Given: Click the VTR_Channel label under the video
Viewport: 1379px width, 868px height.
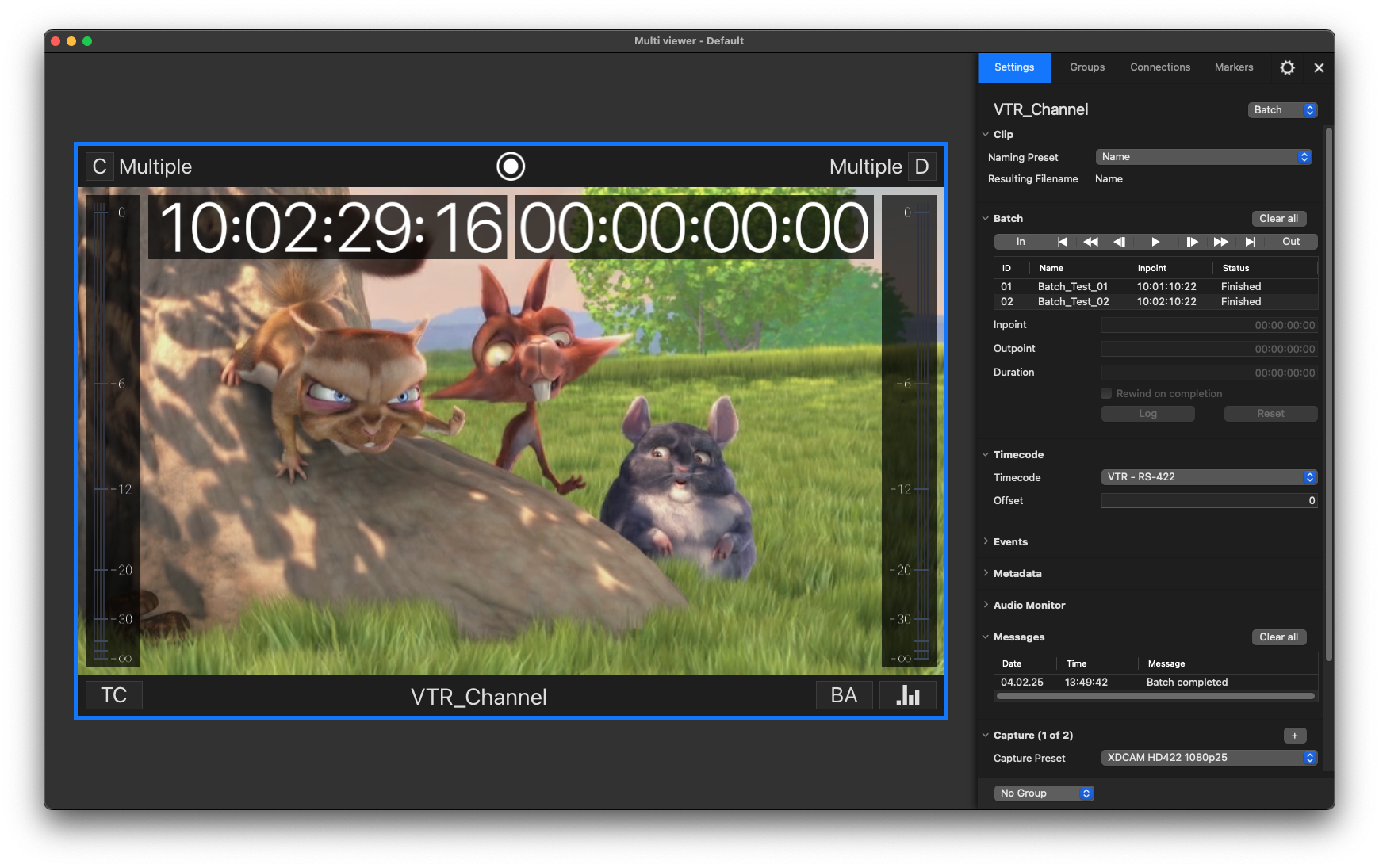Looking at the screenshot, I should pos(479,697).
